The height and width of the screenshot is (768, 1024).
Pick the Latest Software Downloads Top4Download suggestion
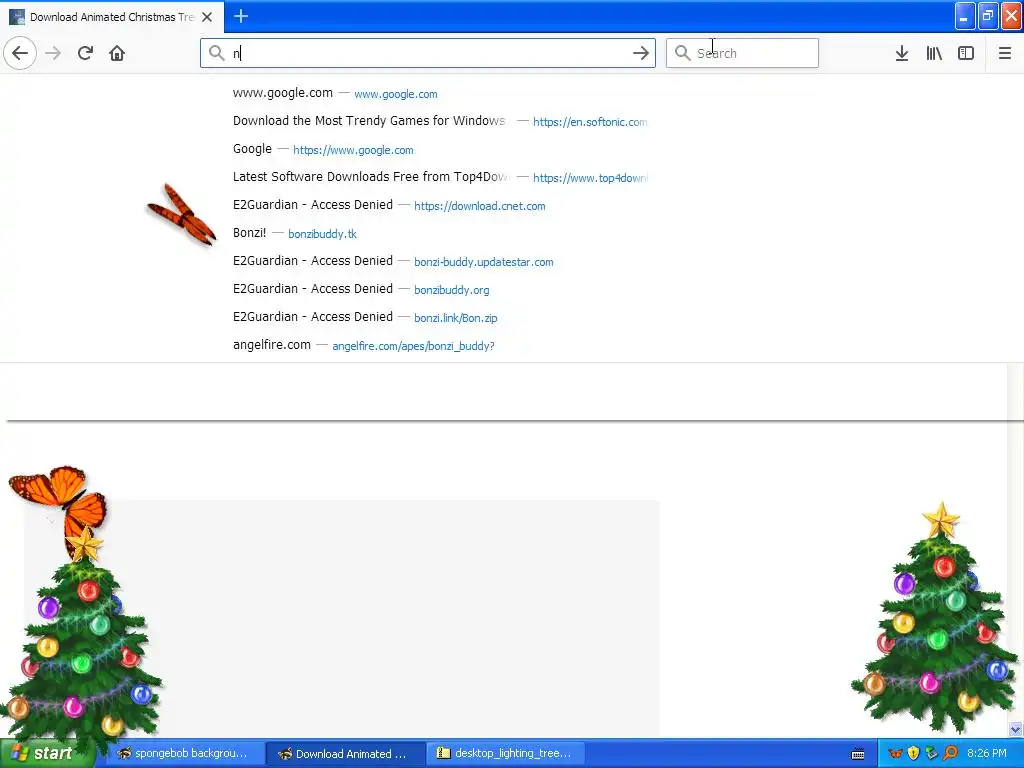[440, 178]
